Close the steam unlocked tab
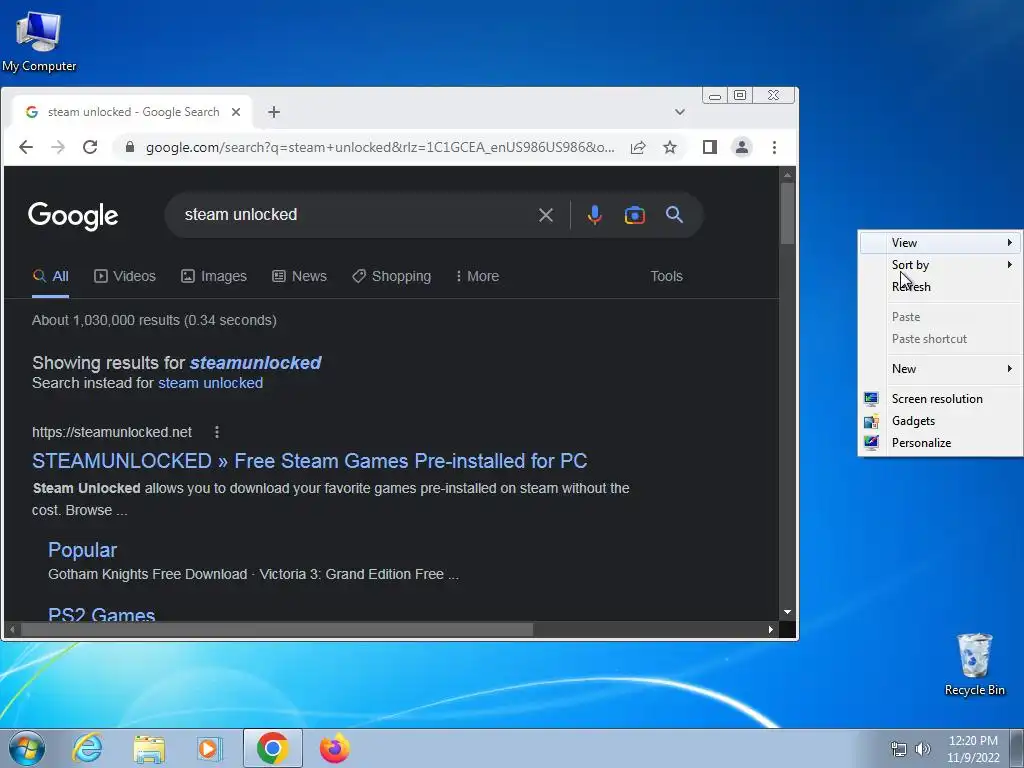The height and width of the screenshot is (768, 1024). 236,112
